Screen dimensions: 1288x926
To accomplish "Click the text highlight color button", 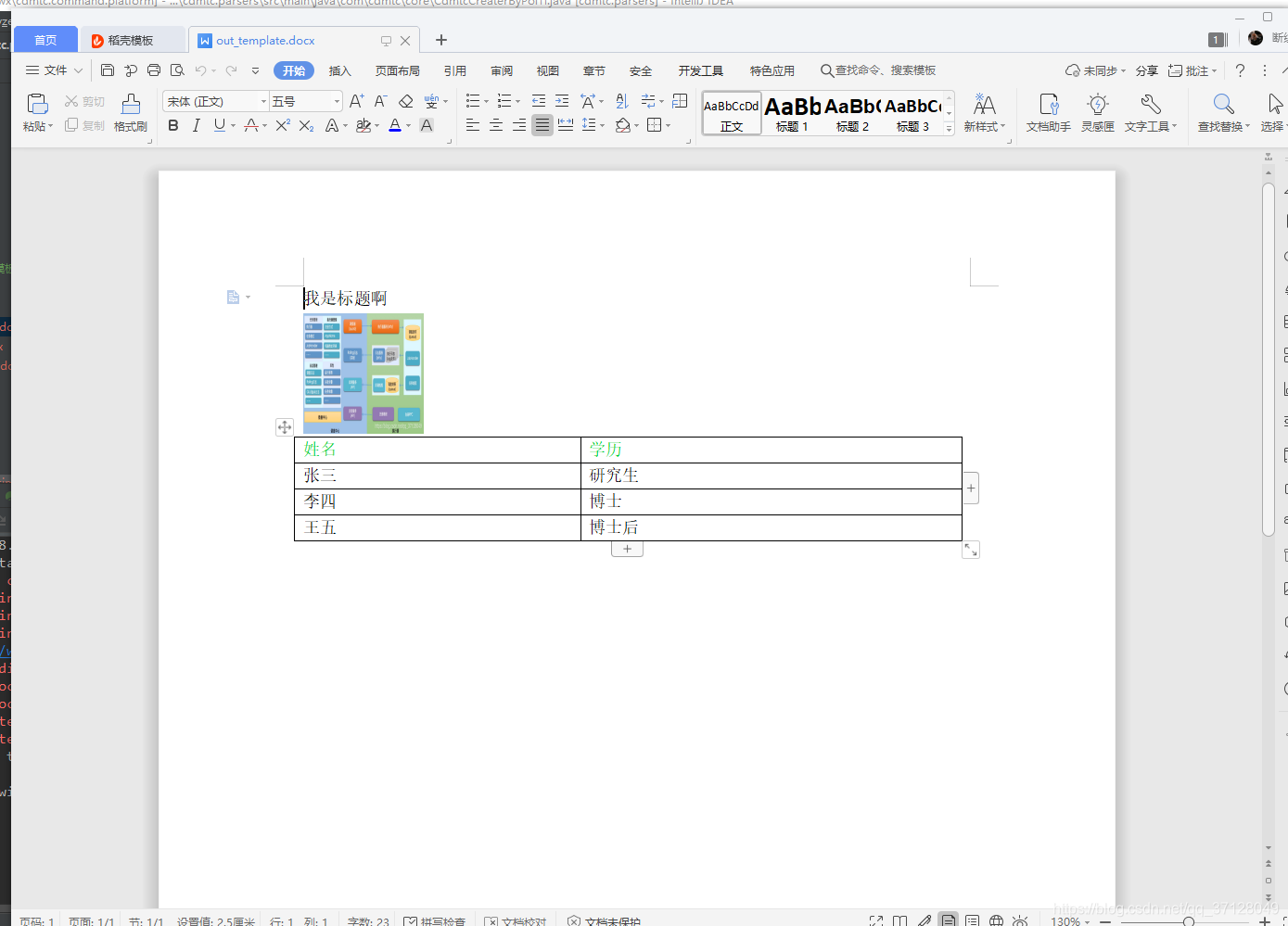I will click(x=363, y=125).
